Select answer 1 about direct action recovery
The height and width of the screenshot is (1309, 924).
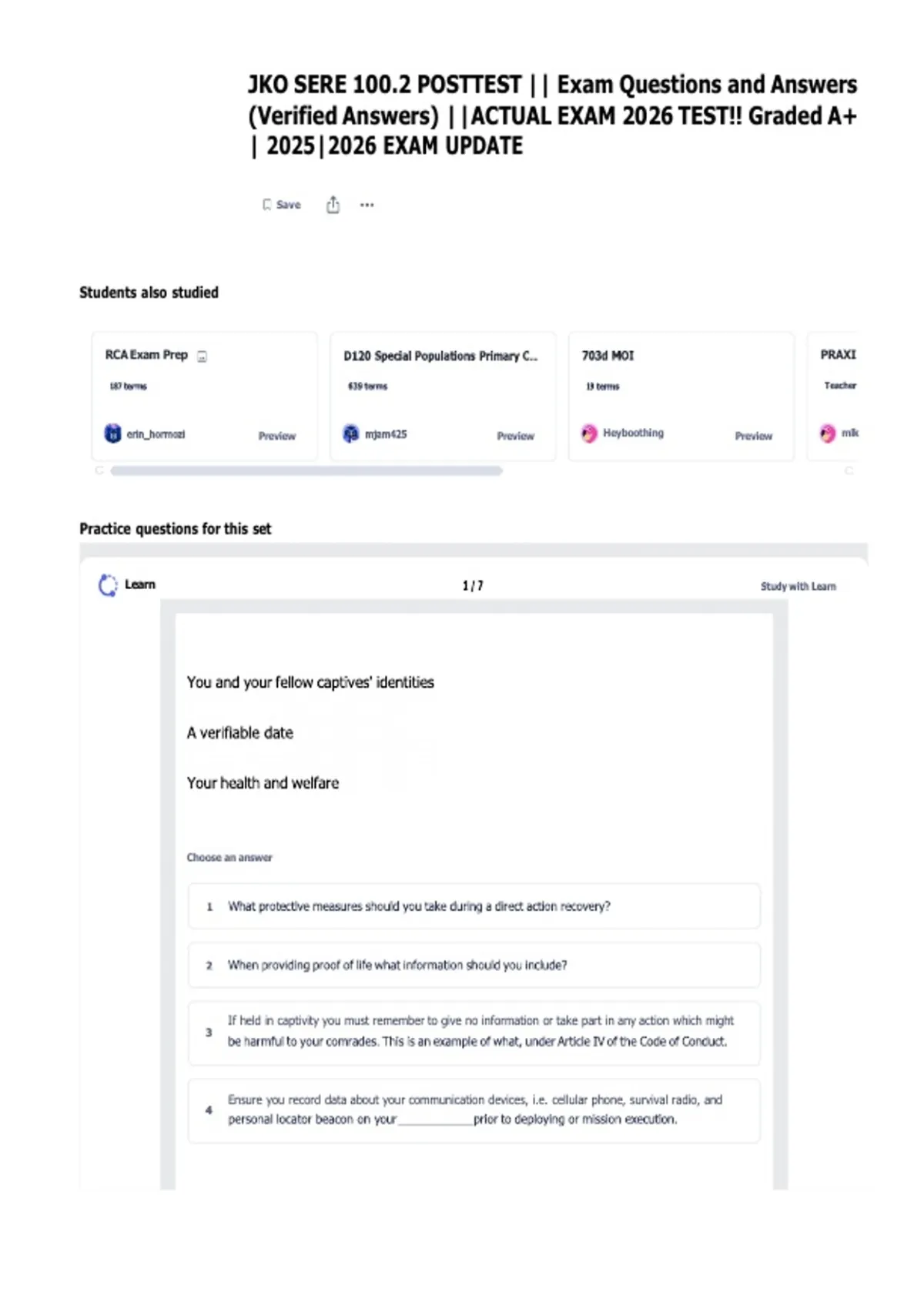[x=474, y=906]
